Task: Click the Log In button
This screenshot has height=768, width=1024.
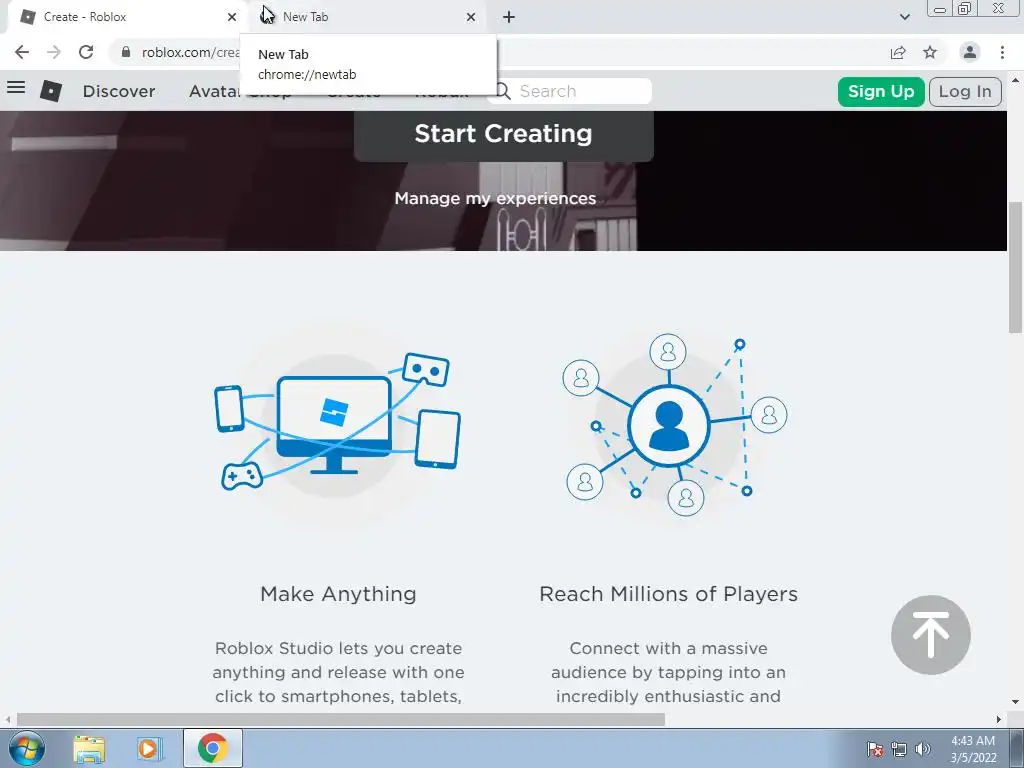Action: tap(965, 91)
